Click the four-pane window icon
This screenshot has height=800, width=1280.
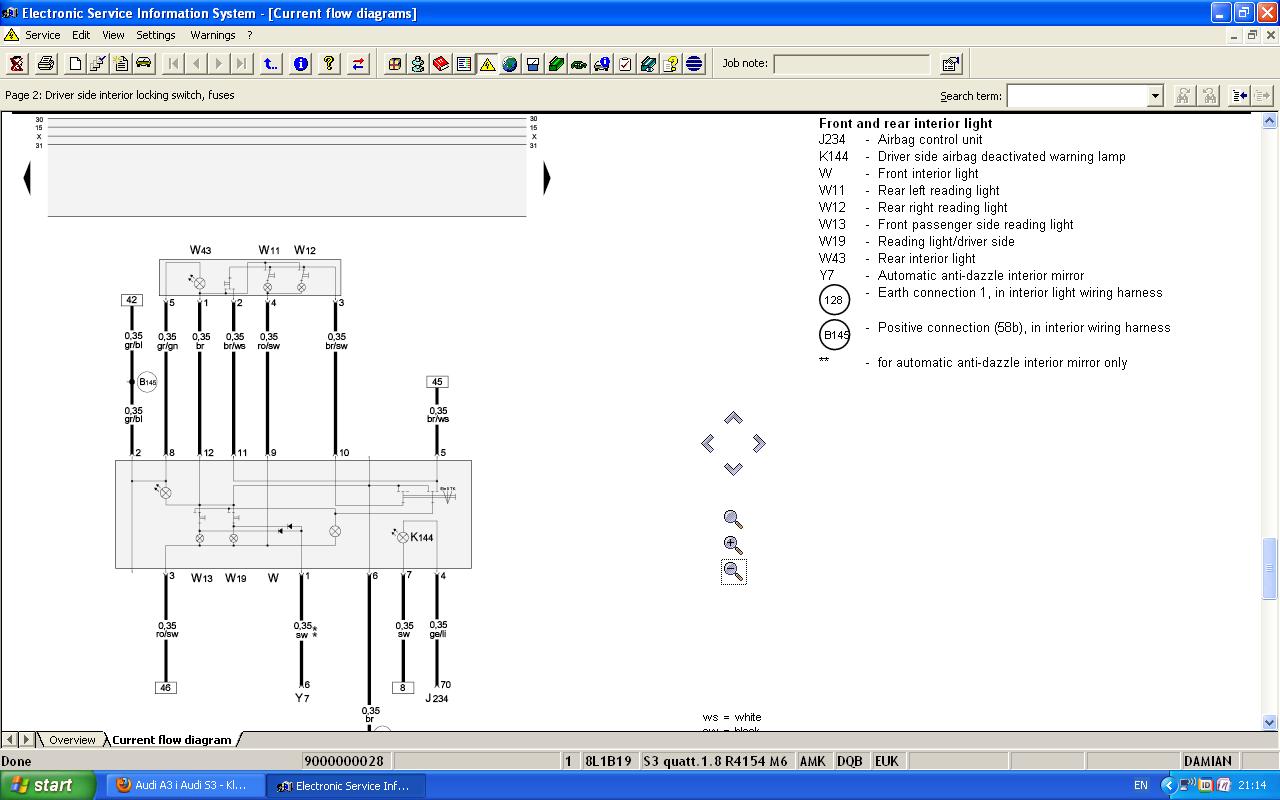coord(395,64)
